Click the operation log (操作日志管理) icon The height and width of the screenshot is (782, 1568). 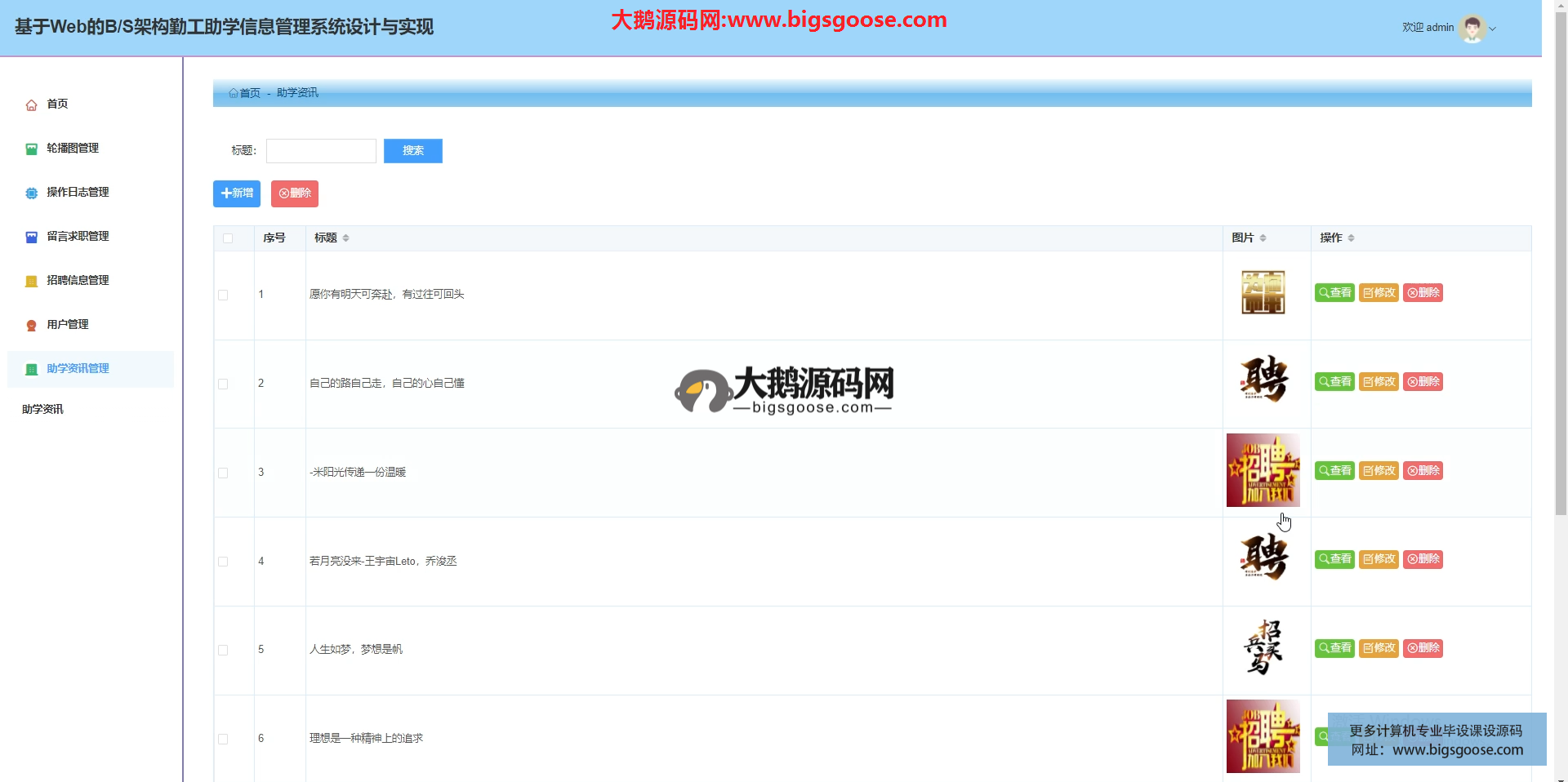point(31,193)
